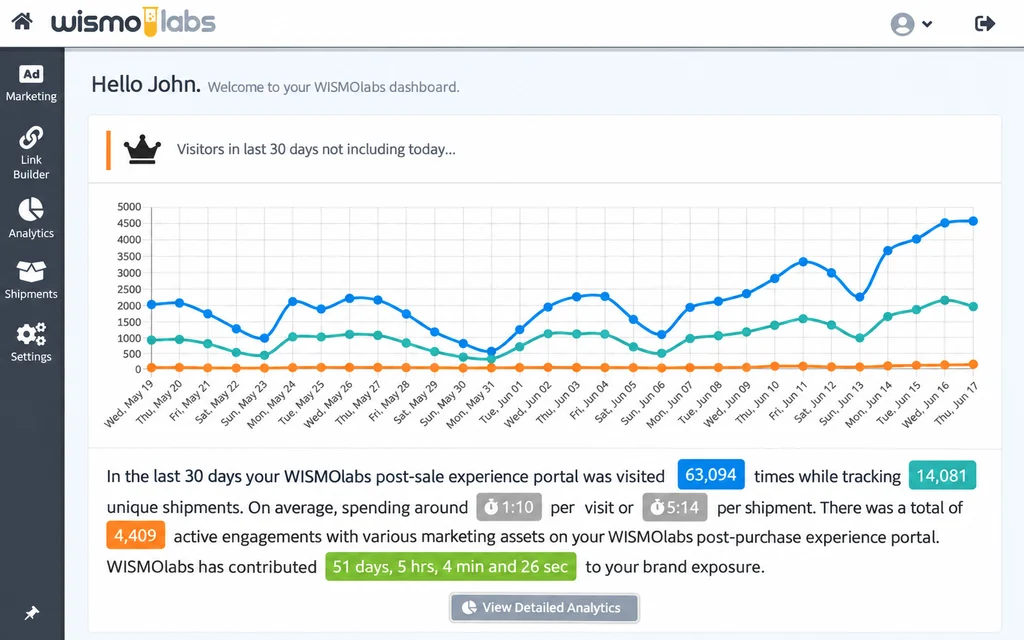Select the Shipments menu label
The image size is (1024, 640).
(x=31, y=294)
